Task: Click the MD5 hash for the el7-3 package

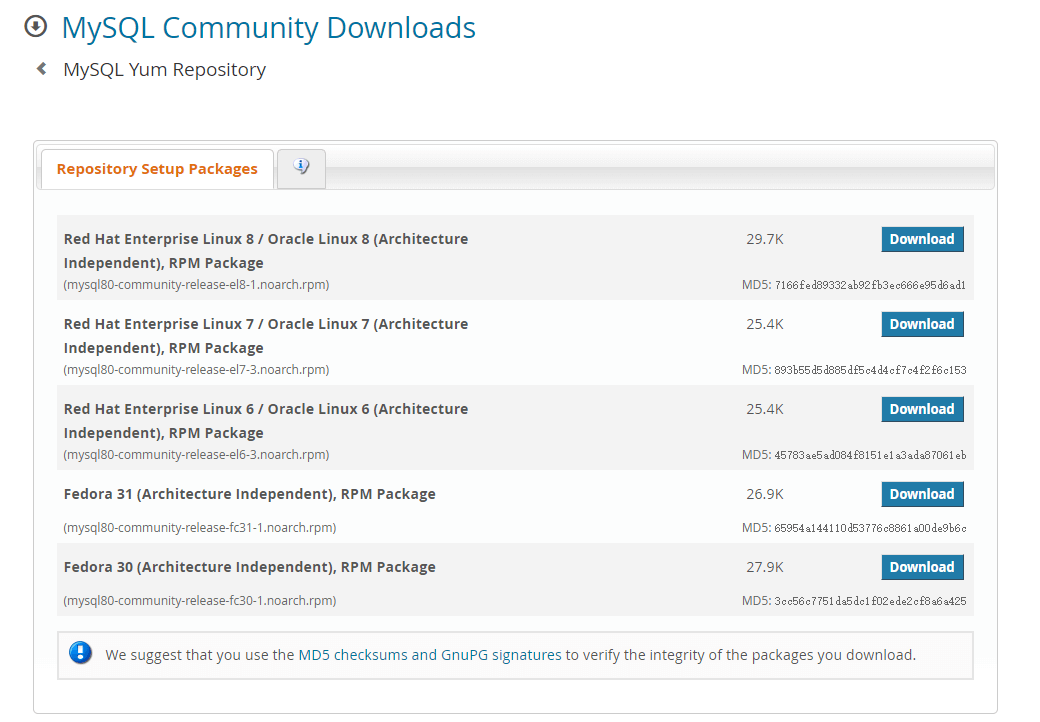Action: pyautogui.click(x=870, y=370)
